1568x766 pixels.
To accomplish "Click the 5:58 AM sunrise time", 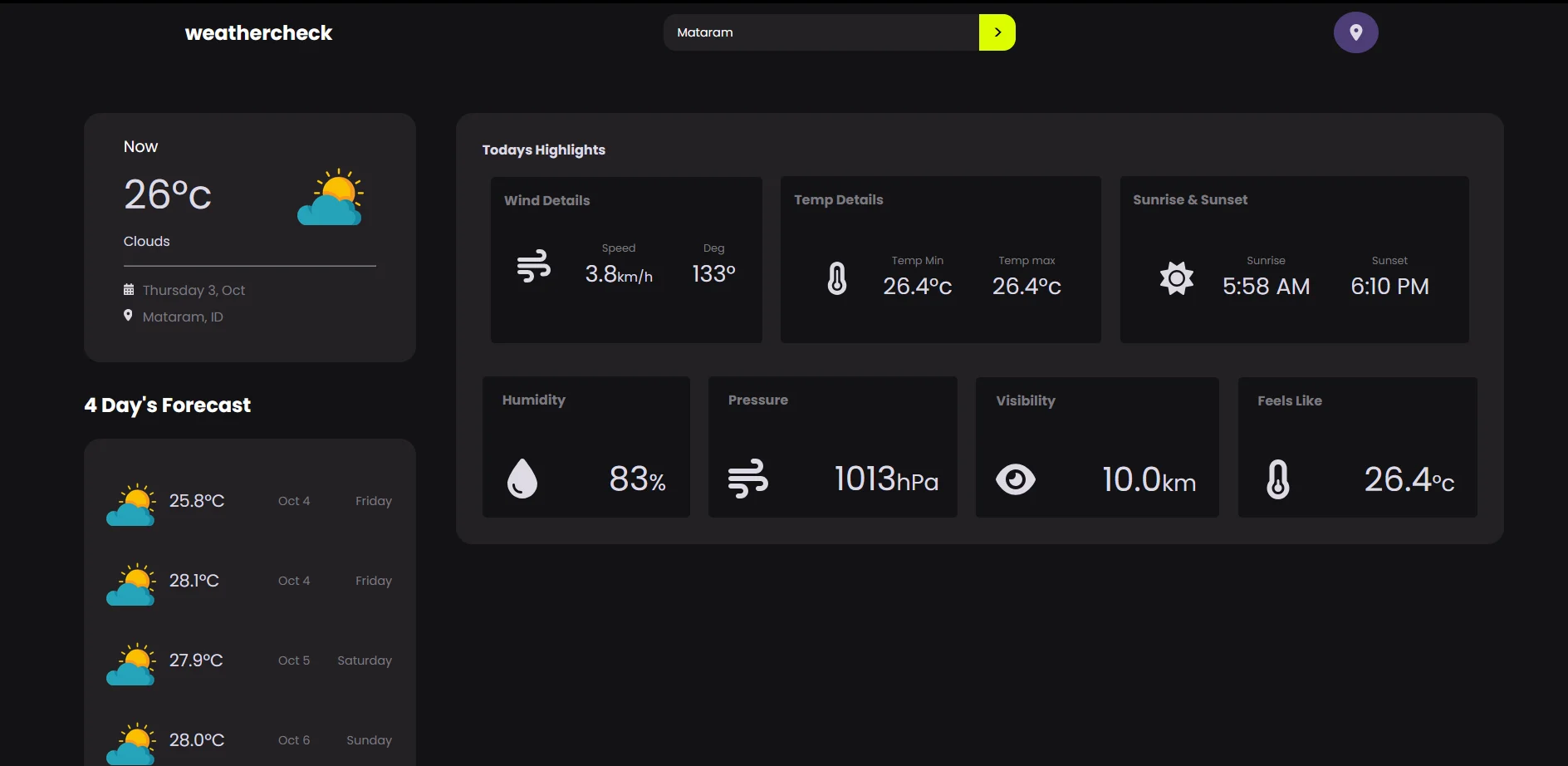I will coord(1266,287).
